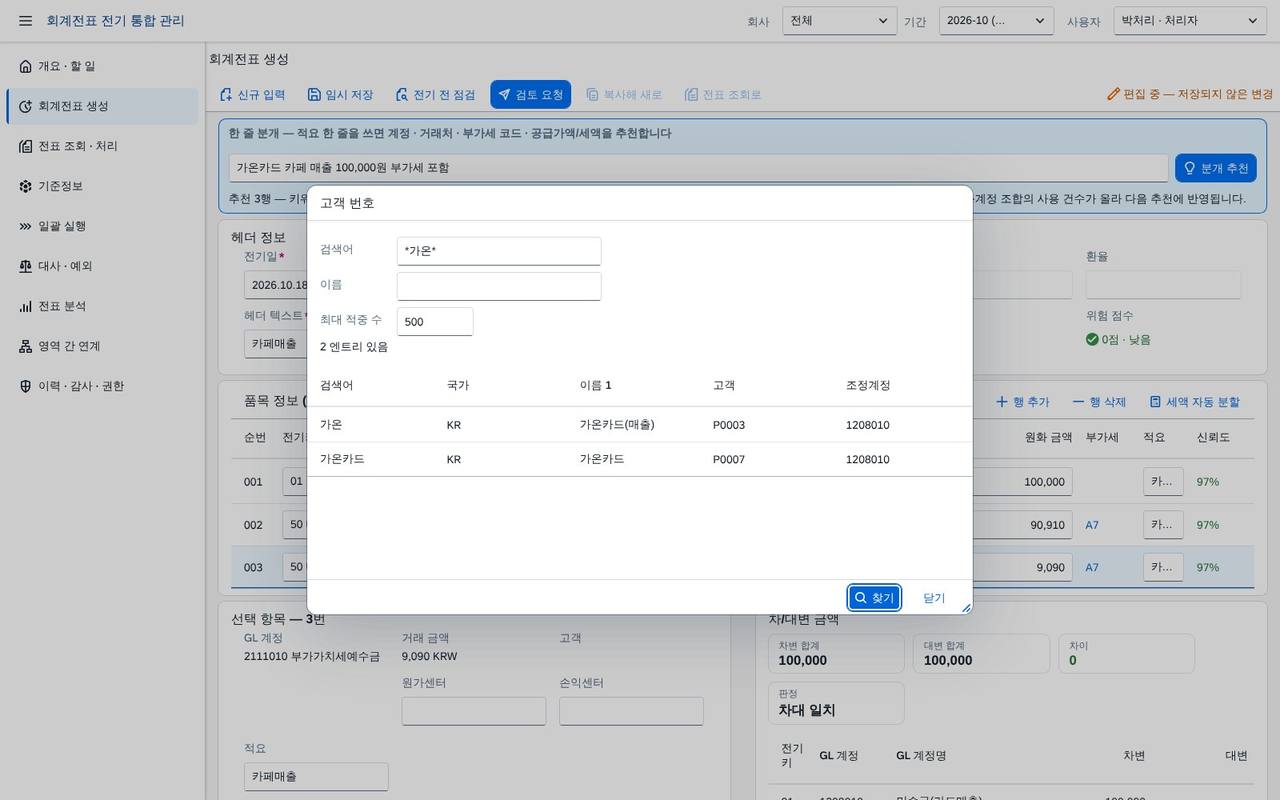
Task: Click the 이름 input in customer dialog
Action: point(499,286)
